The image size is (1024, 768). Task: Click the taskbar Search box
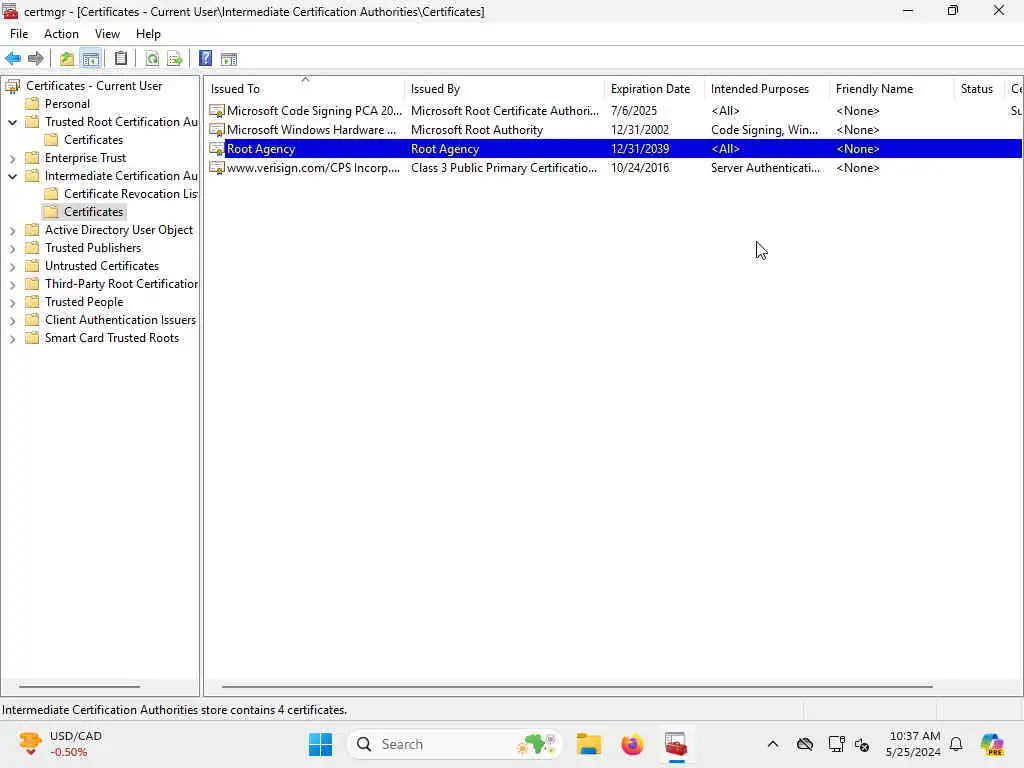tap(455, 744)
